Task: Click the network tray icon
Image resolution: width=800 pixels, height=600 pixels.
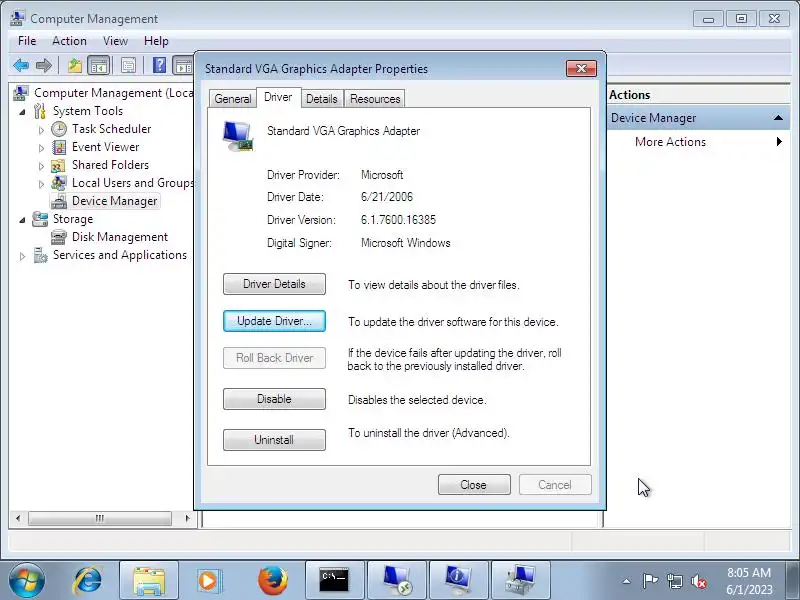Action: point(674,581)
